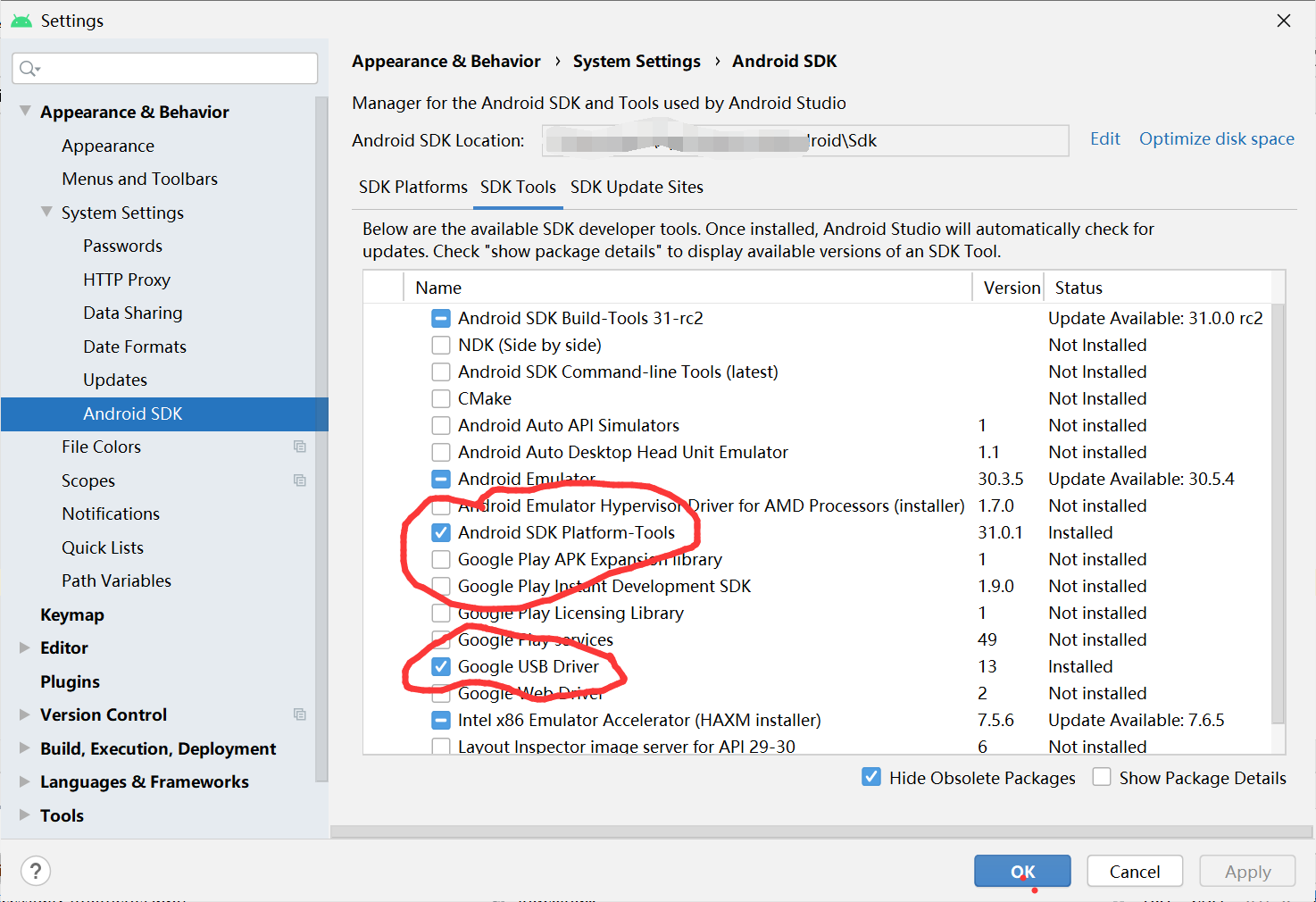Open Path Variables settings
The width and height of the screenshot is (1316, 902).
point(116,580)
